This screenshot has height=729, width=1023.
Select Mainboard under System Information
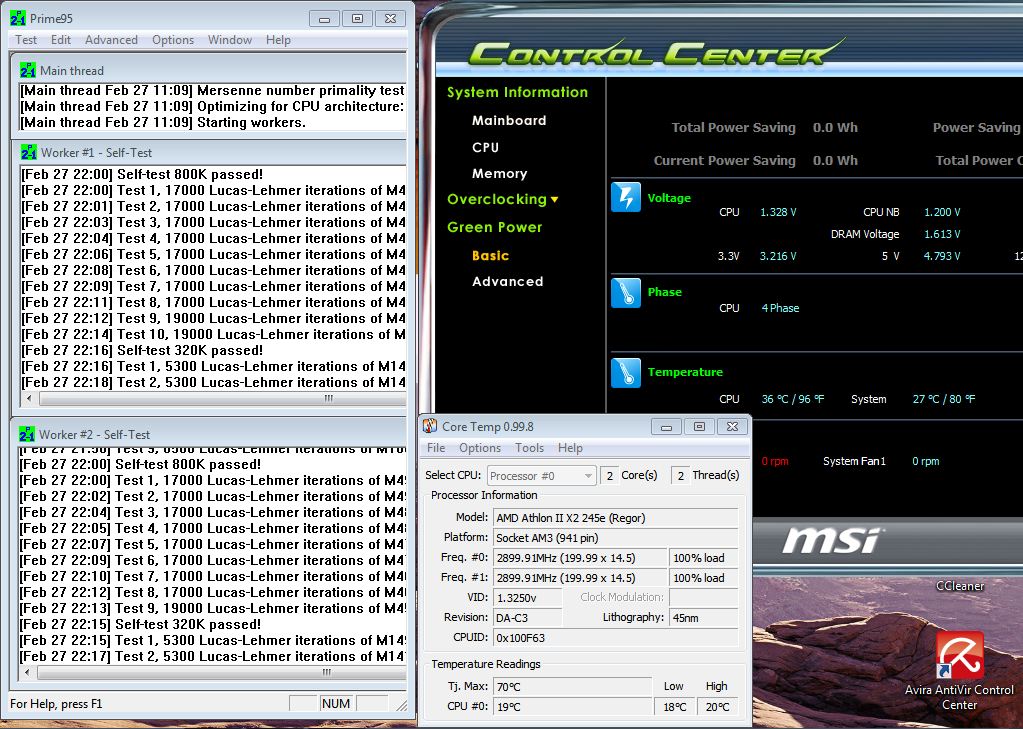pyautogui.click(x=509, y=120)
